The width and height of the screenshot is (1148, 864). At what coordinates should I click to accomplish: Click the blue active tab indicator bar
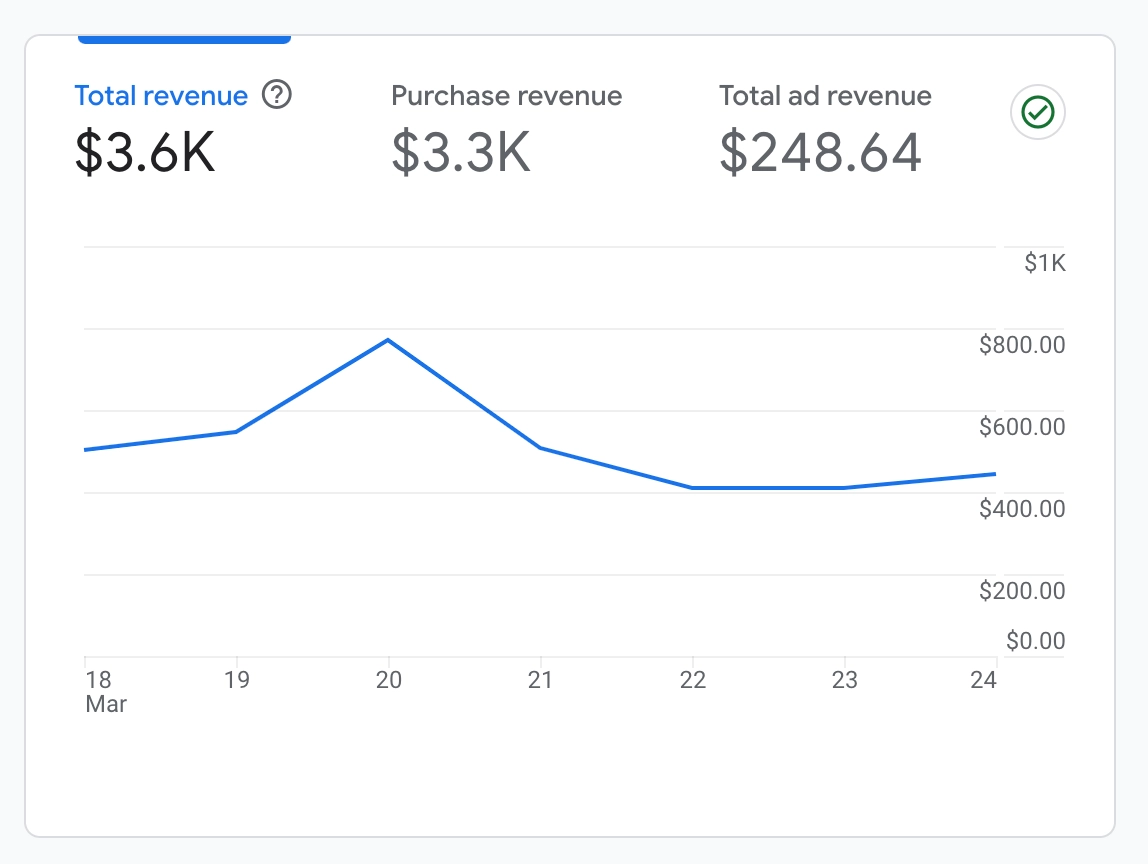[x=184, y=39]
